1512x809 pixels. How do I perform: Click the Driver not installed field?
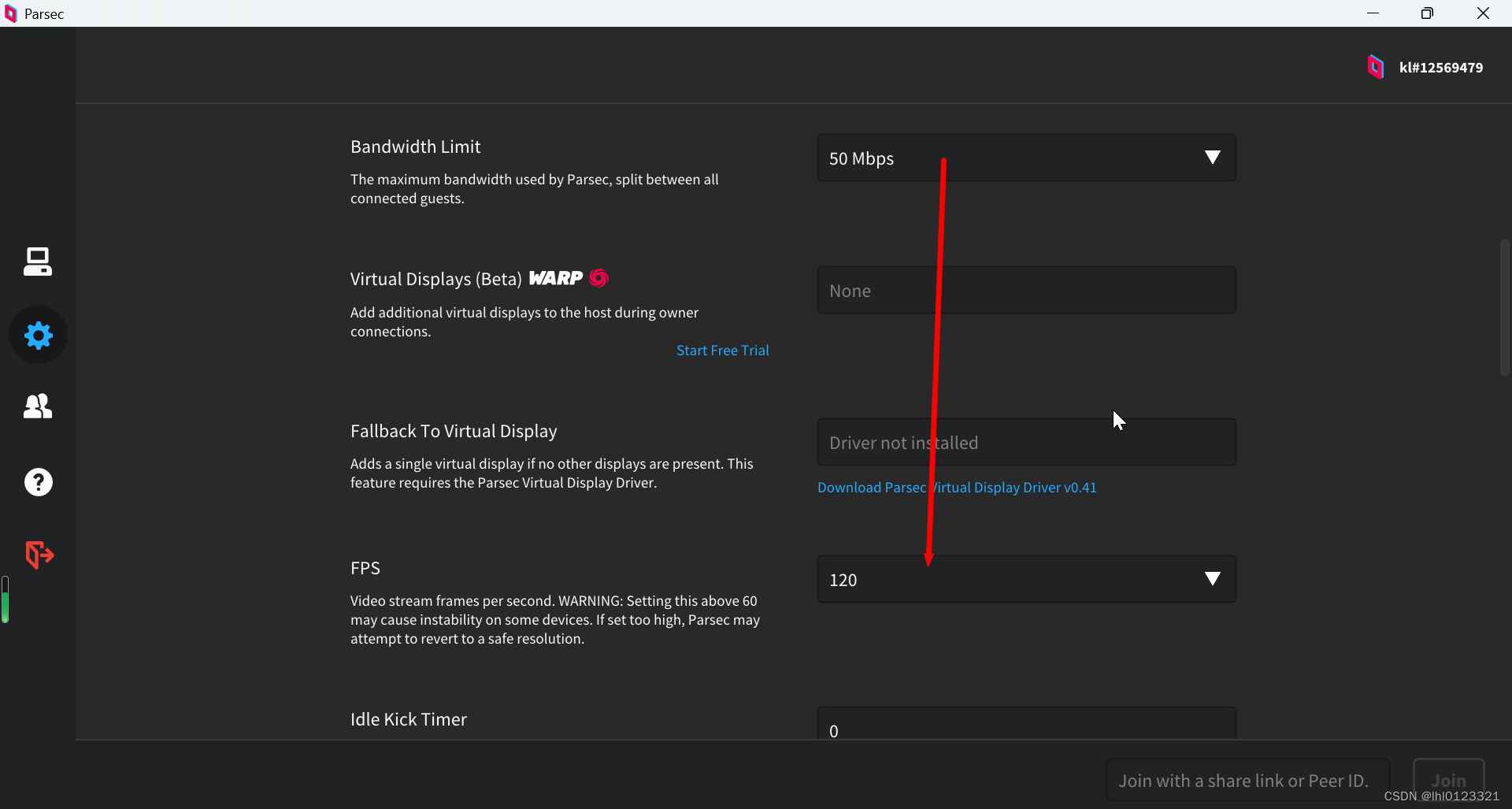(1026, 443)
